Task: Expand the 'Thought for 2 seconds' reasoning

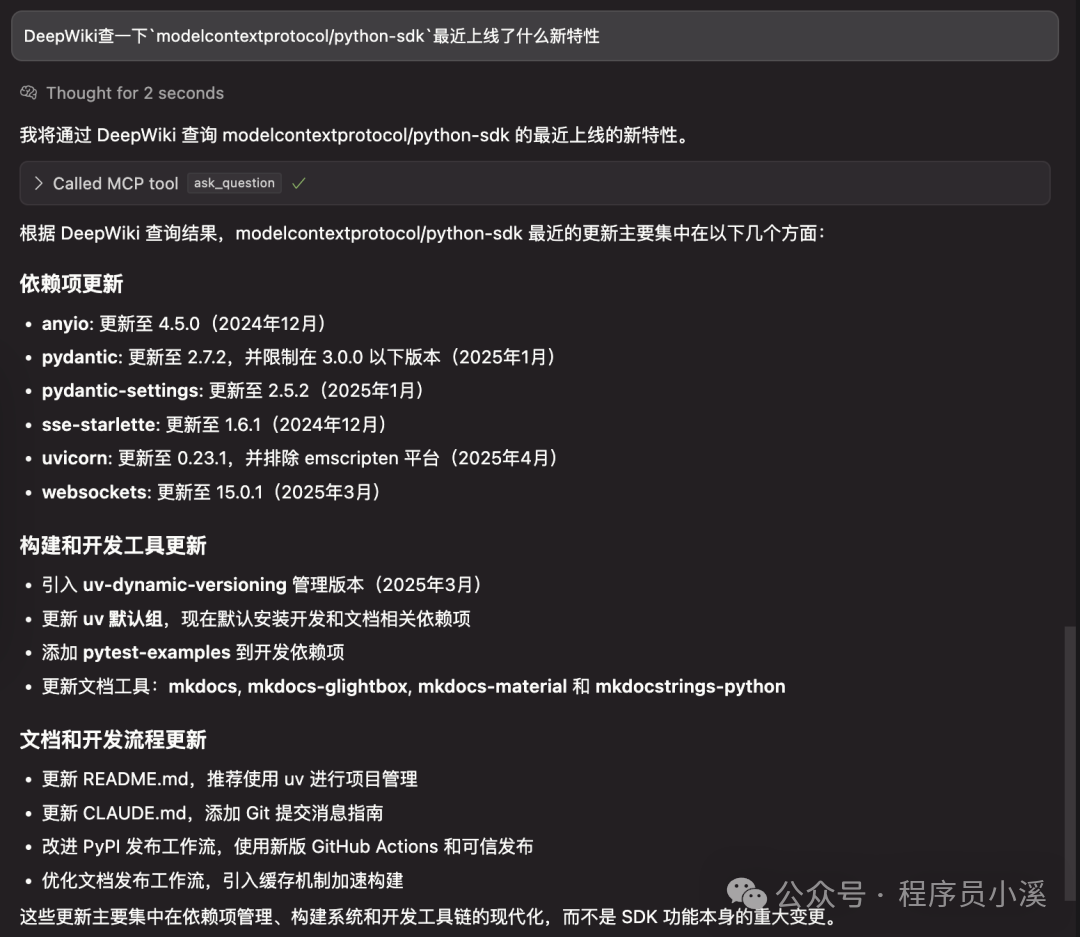Action: (x=133, y=93)
